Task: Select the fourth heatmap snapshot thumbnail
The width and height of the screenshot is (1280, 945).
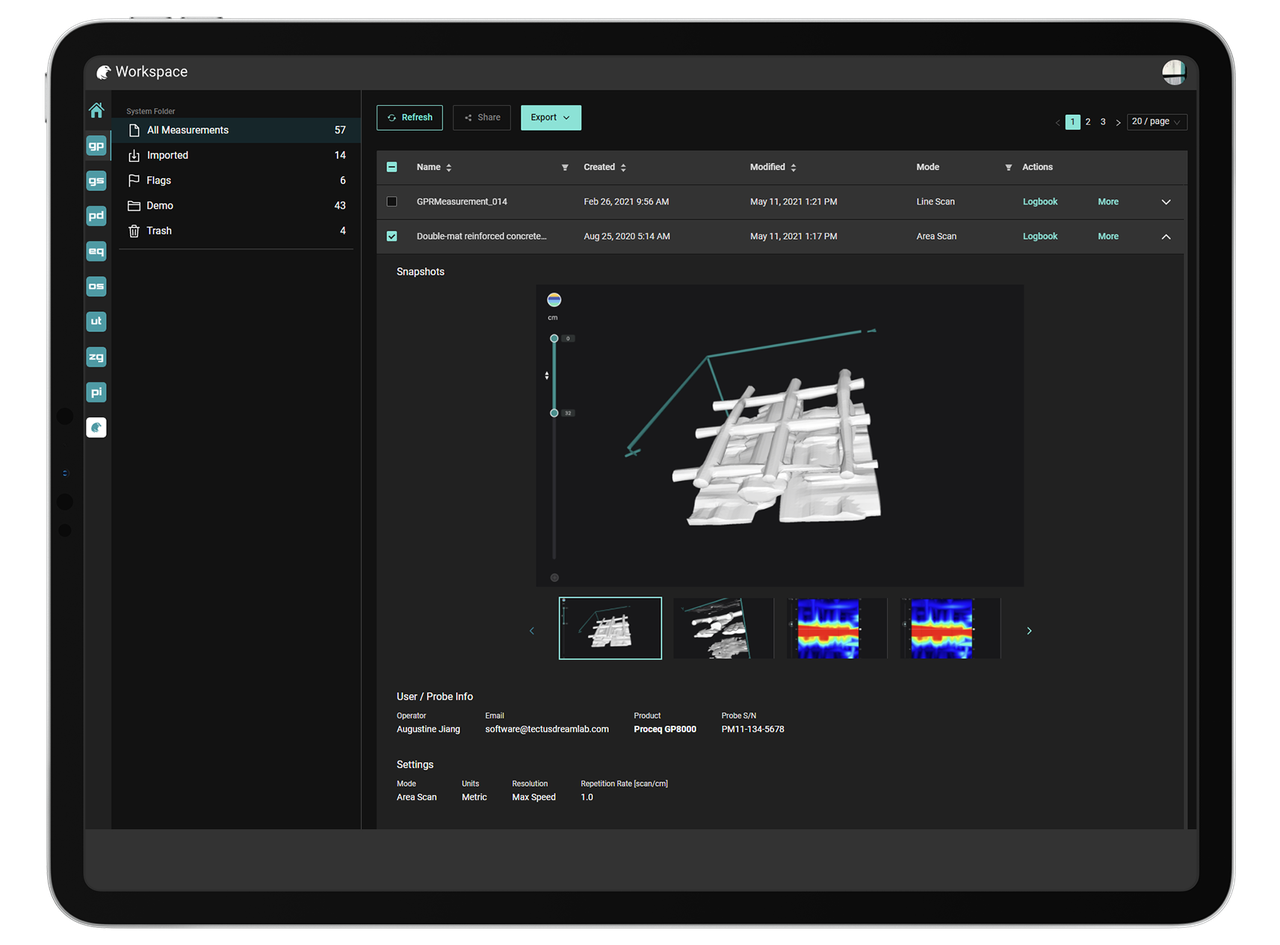Action: pyautogui.click(x=950, y=628)
